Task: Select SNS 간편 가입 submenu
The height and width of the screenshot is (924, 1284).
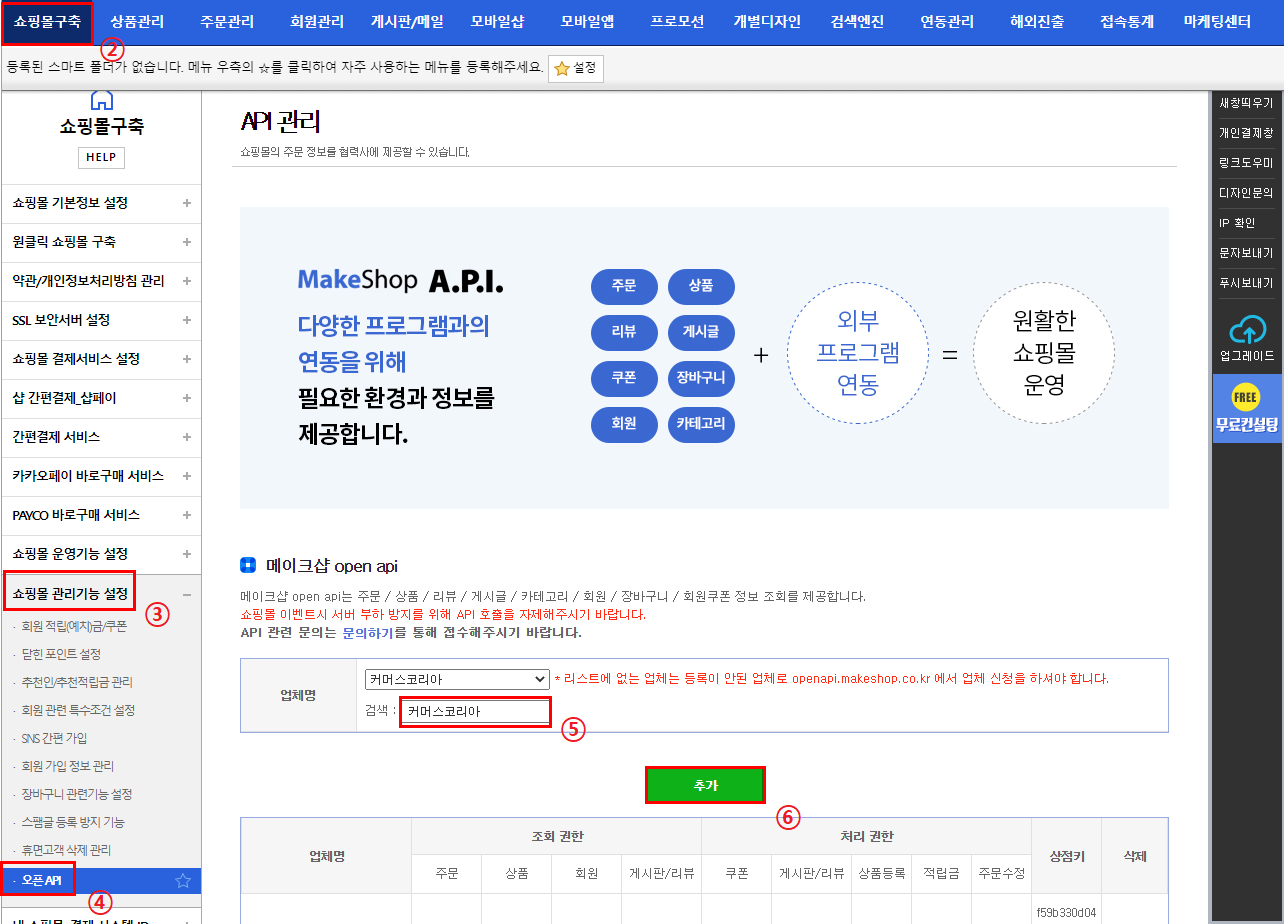Action: tap(54, 738)
